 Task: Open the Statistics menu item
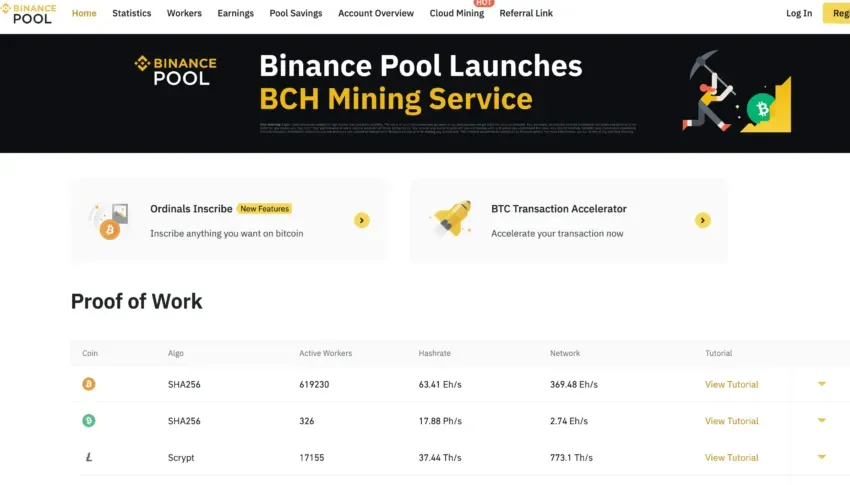click(132, 13)
